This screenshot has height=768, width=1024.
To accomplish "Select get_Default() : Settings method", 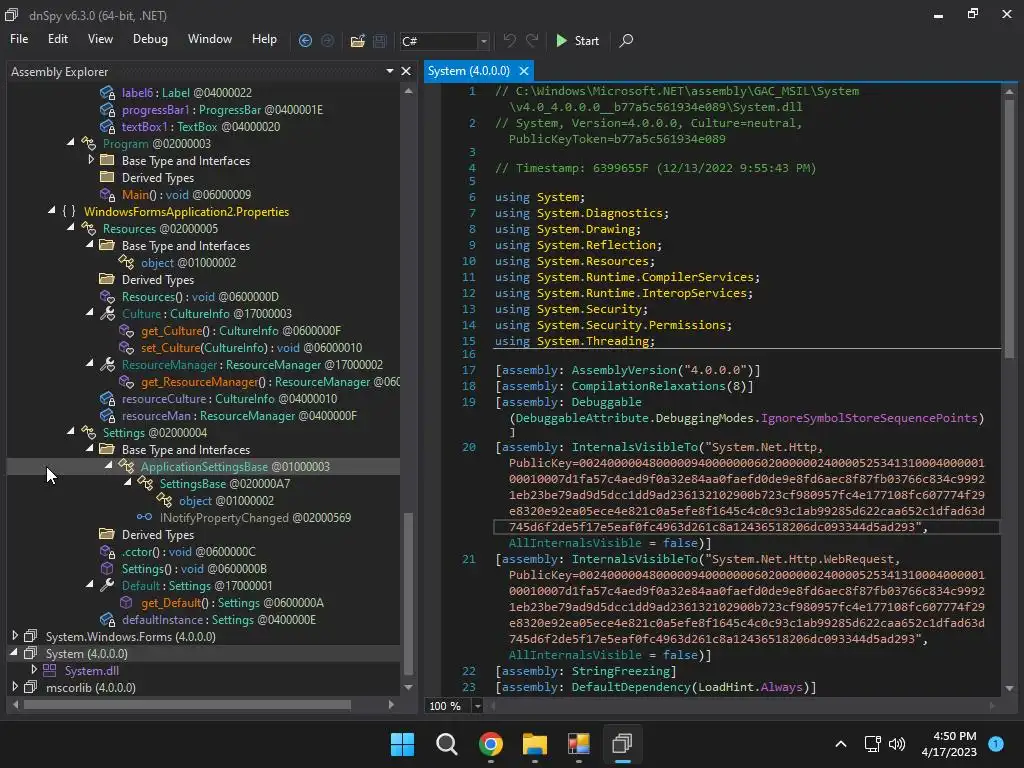I will coord(232,602).
